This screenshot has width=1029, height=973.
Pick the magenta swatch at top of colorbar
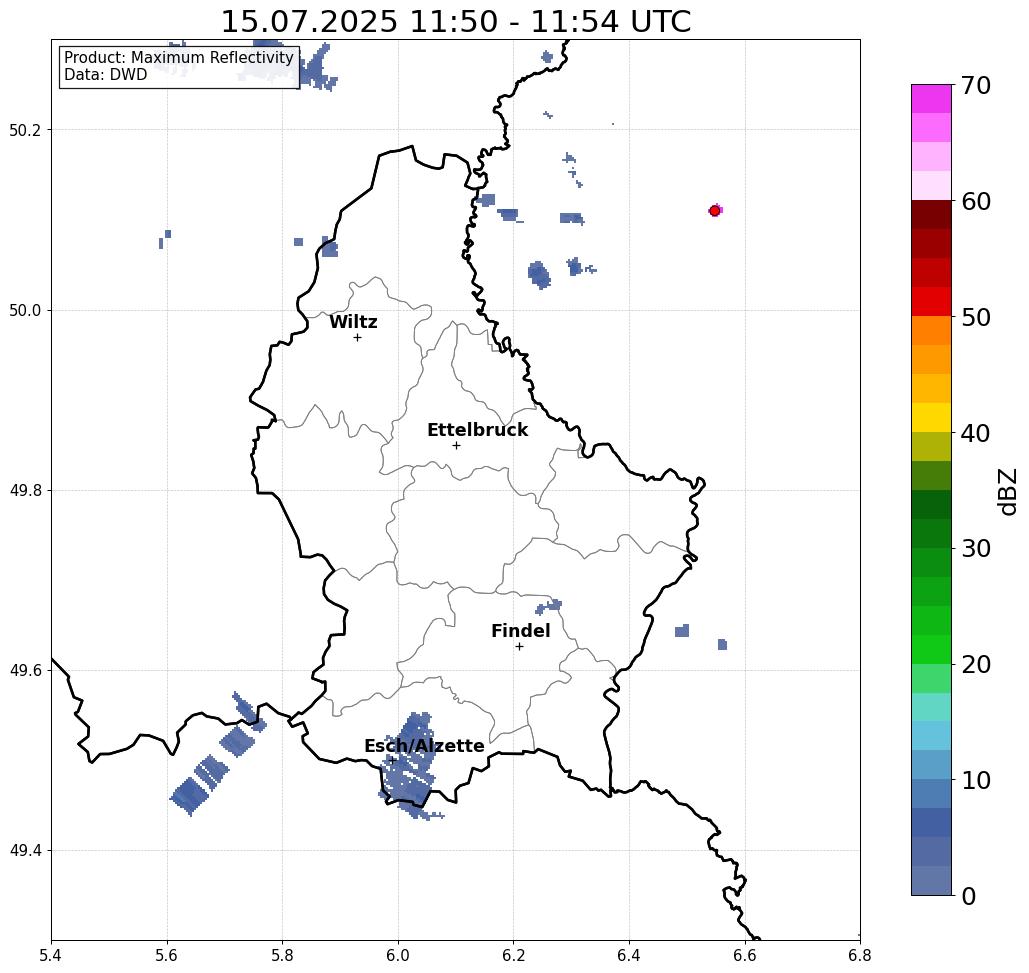(x=931, y=99)
